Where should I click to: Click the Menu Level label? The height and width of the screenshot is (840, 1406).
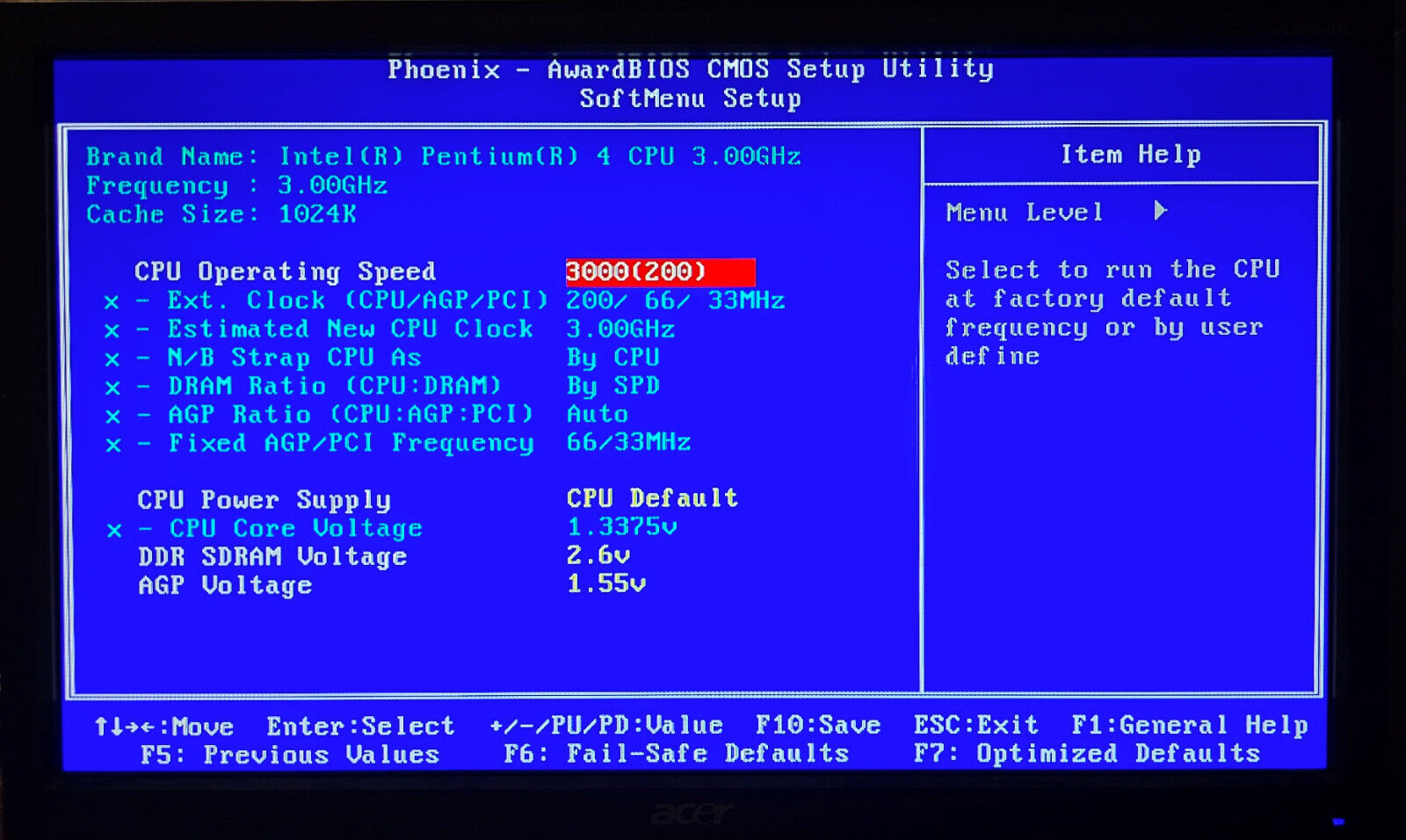pos(1024,213)
